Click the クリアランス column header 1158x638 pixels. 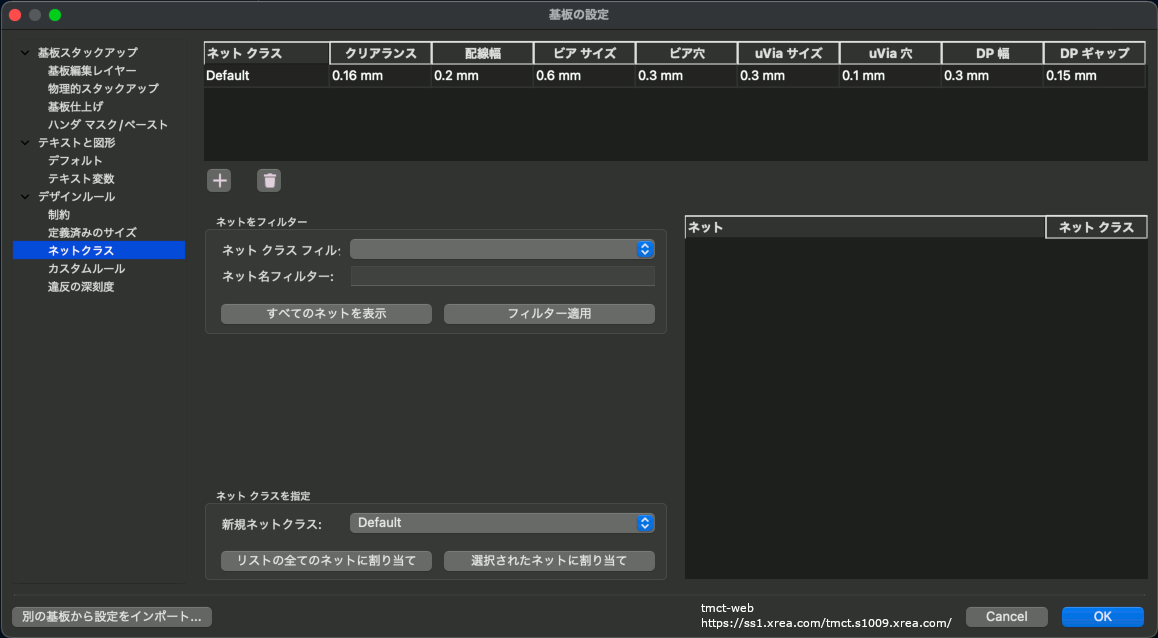[x=380, y=53]
